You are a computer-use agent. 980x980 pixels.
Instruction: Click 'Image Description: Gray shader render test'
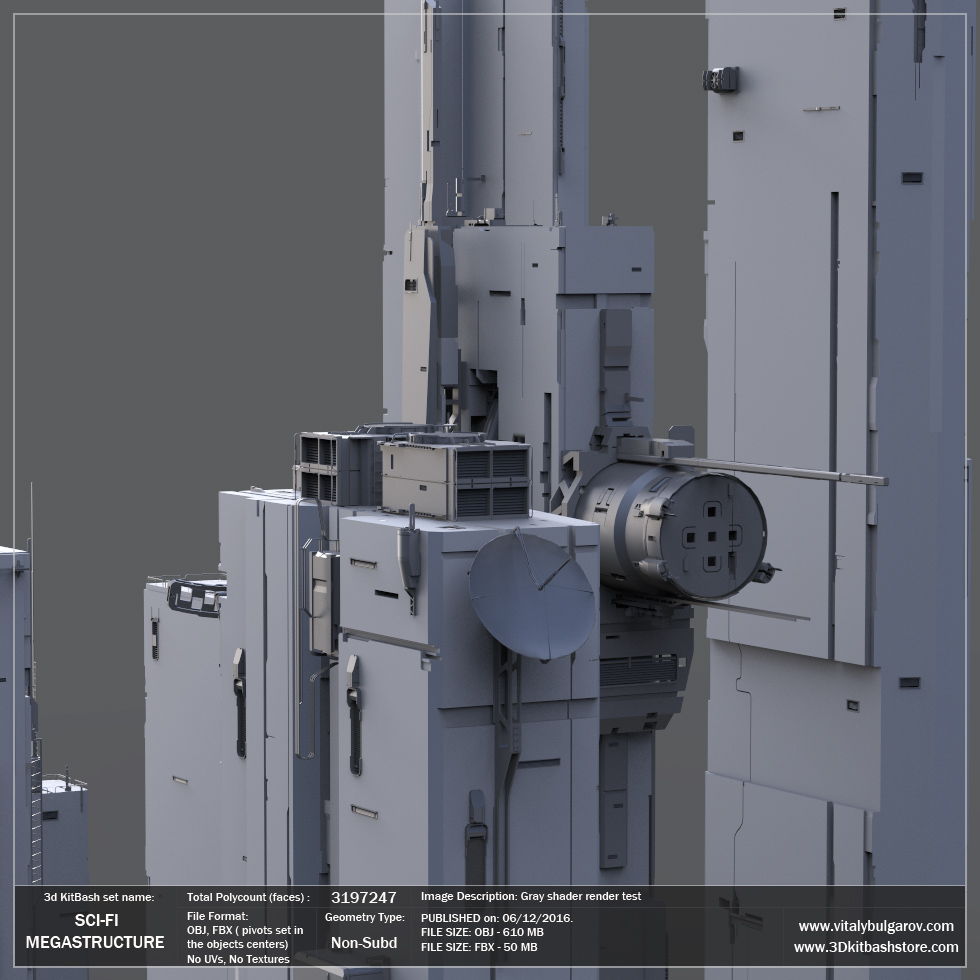pos(531,896)
